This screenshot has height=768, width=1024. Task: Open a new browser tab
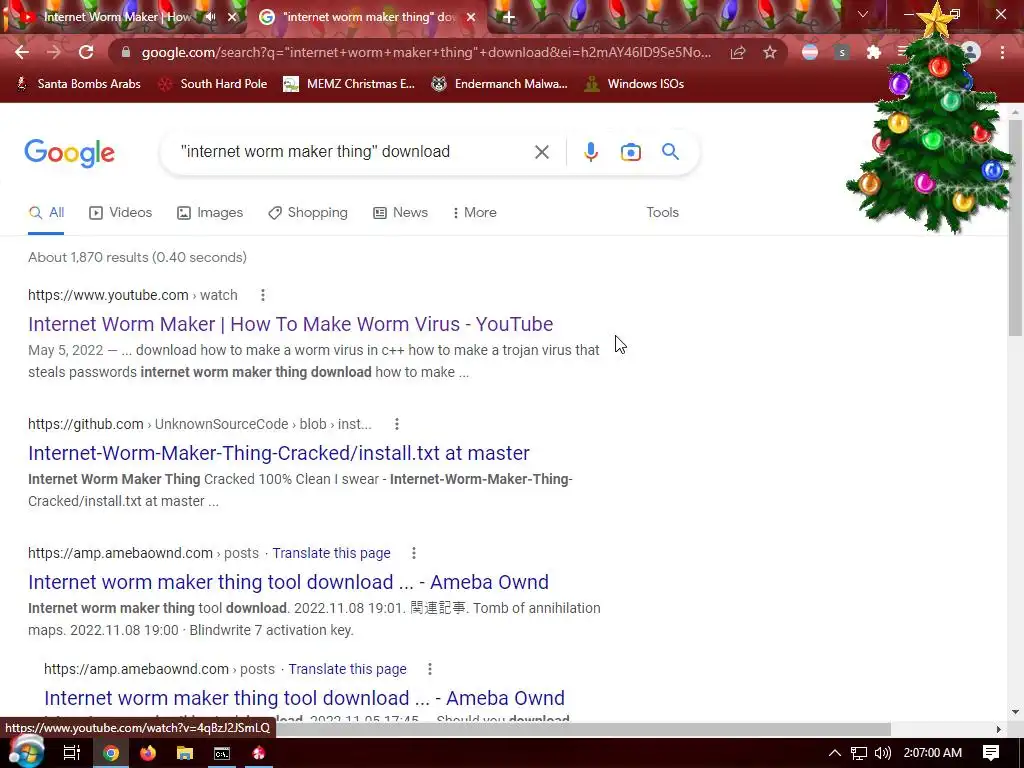[x=509, y=18]
